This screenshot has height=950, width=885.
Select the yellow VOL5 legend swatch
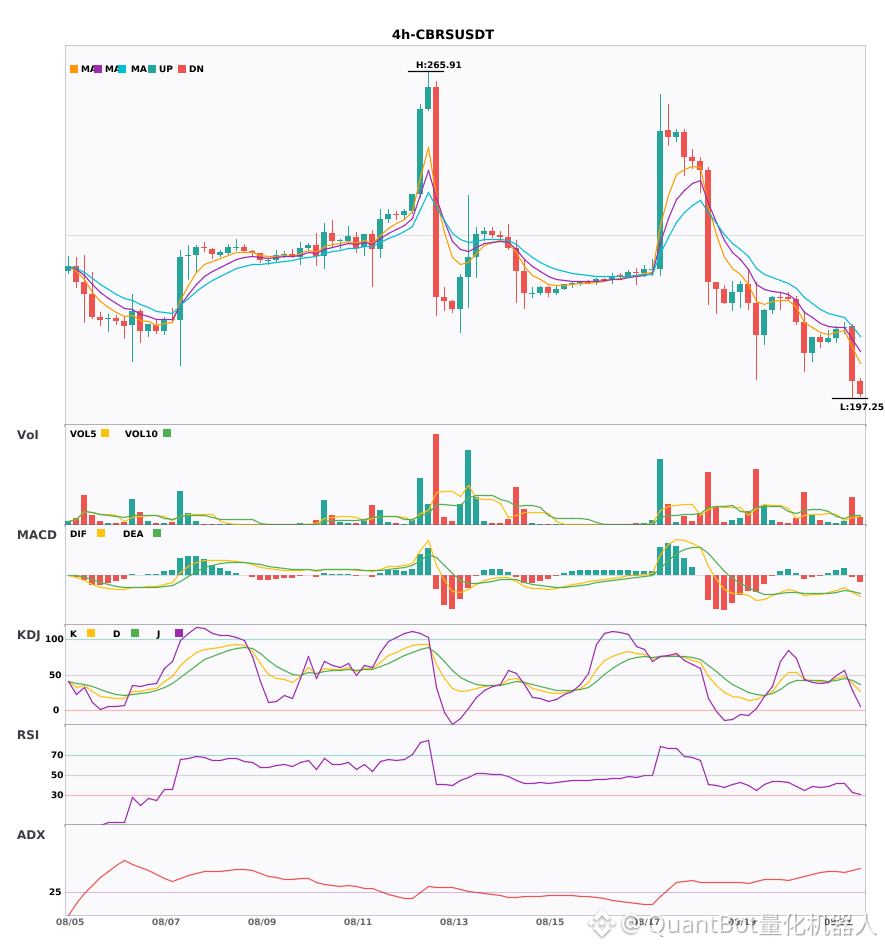tap(105, 433)
